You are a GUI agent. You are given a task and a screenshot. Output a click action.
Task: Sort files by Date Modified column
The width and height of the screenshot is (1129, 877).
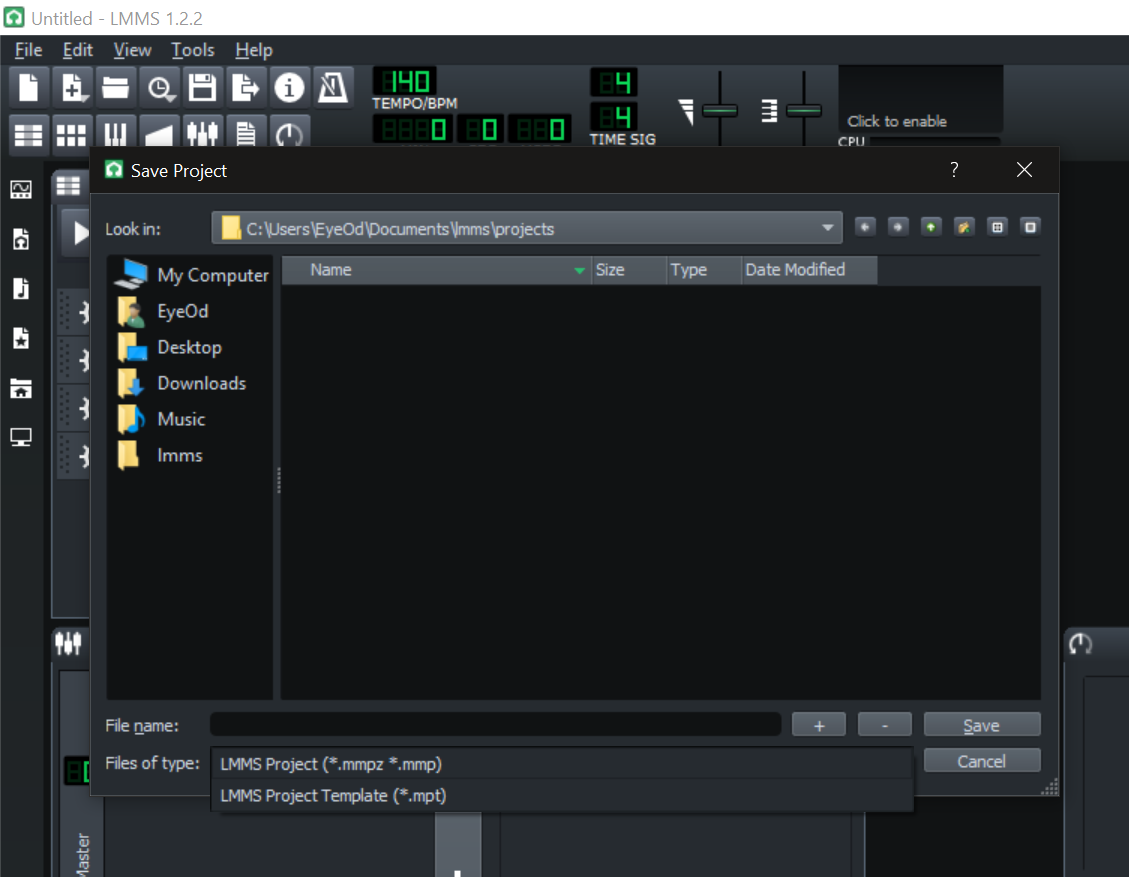[809, 270]
